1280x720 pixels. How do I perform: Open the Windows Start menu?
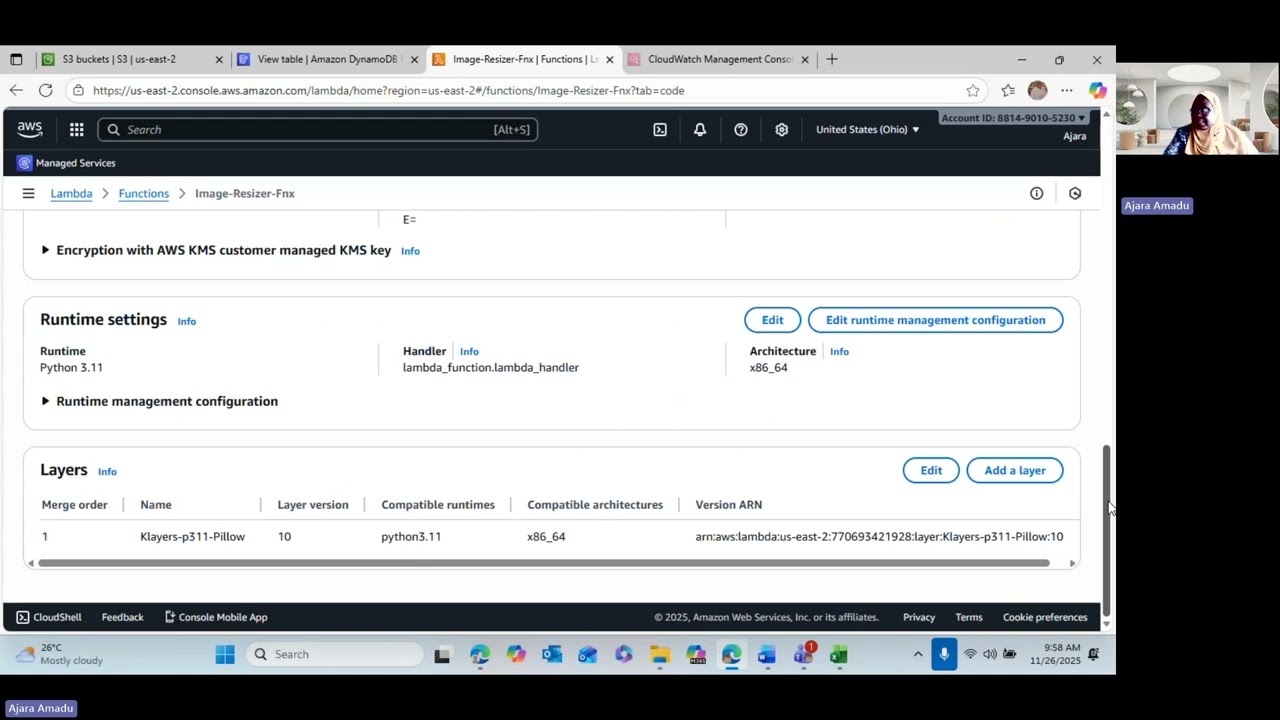tap(225, 654)
